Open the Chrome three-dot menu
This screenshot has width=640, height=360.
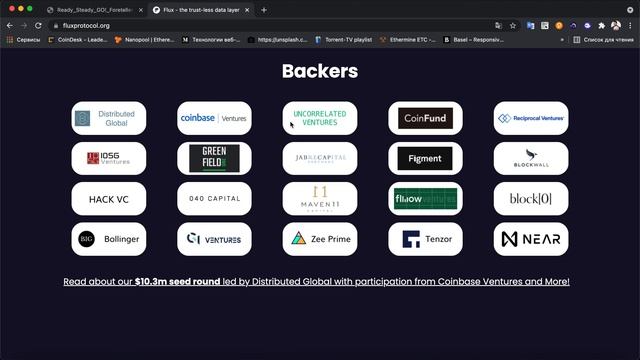(630, 25)
